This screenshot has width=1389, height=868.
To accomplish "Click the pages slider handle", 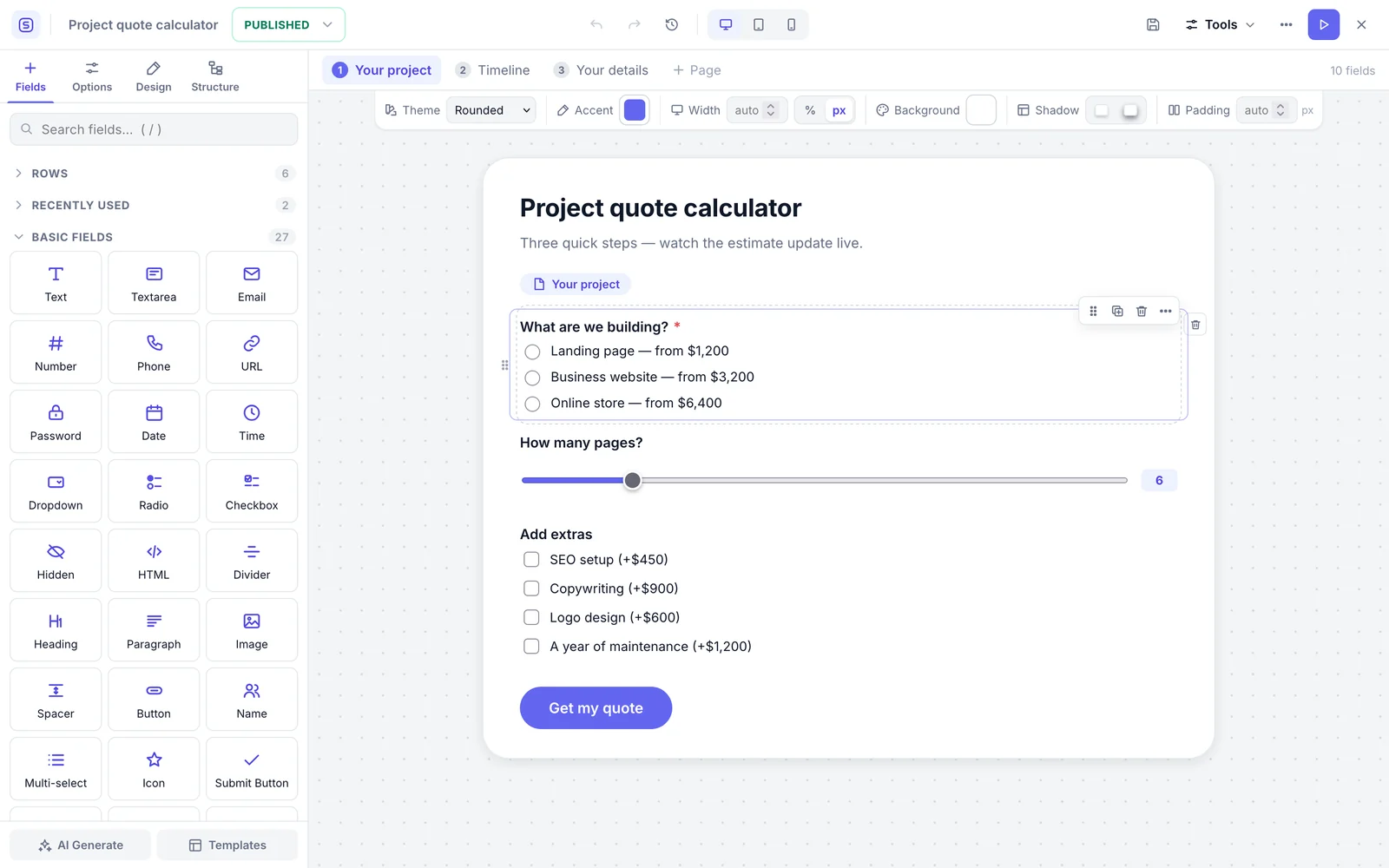I will (x=633, y=480).
